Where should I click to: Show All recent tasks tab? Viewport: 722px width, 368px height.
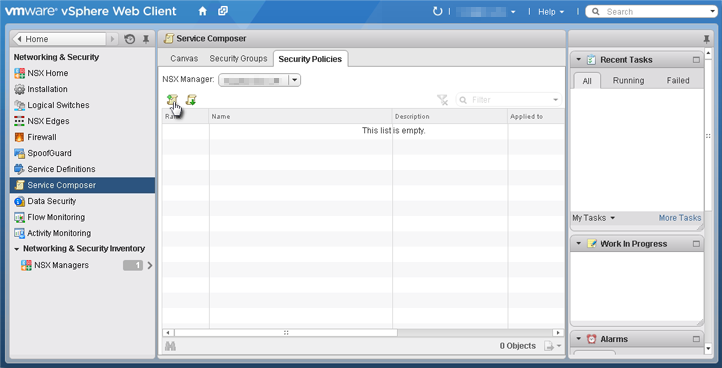coord(587,81)
